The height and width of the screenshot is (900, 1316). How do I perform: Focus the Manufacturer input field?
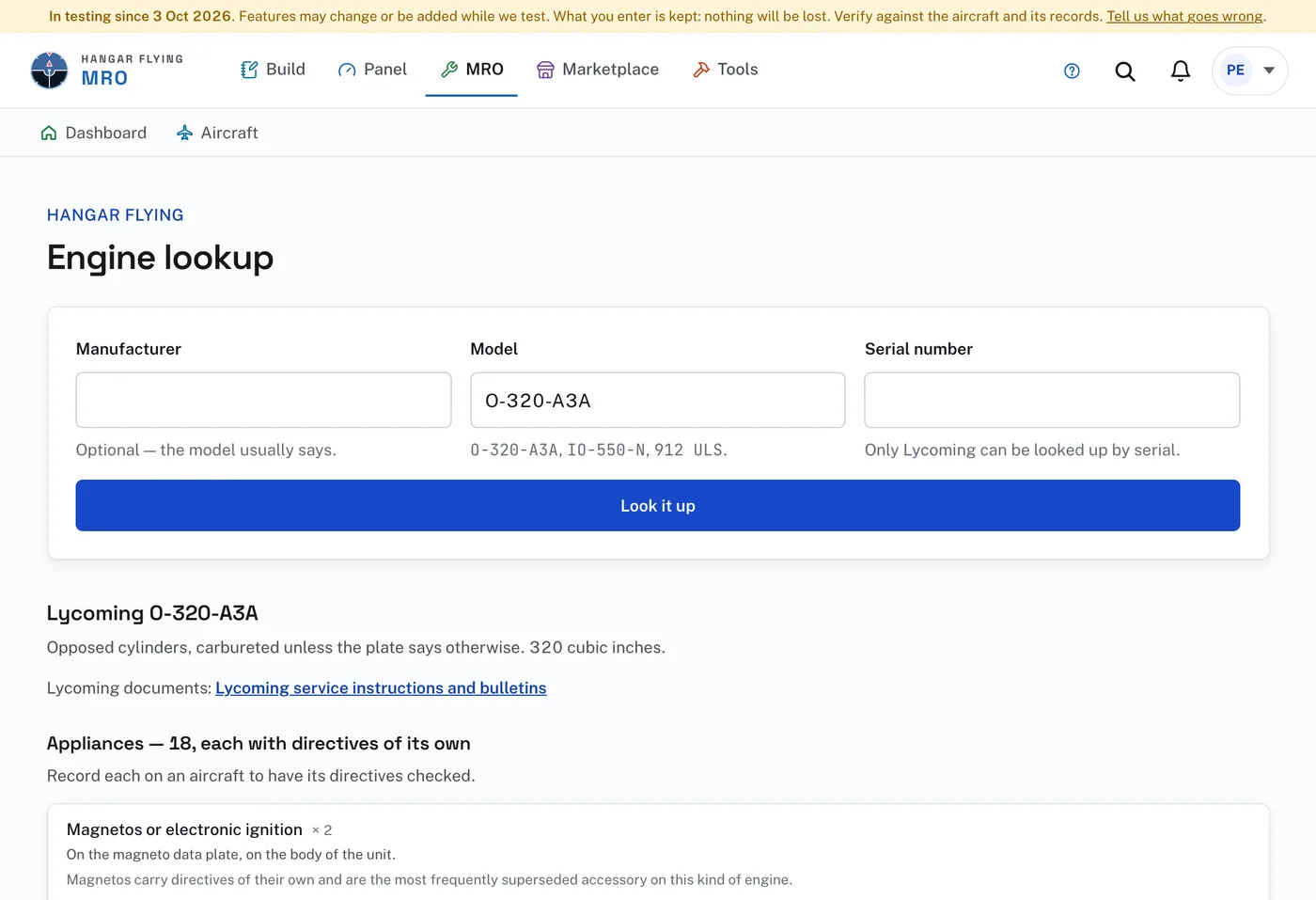point(263,401)
